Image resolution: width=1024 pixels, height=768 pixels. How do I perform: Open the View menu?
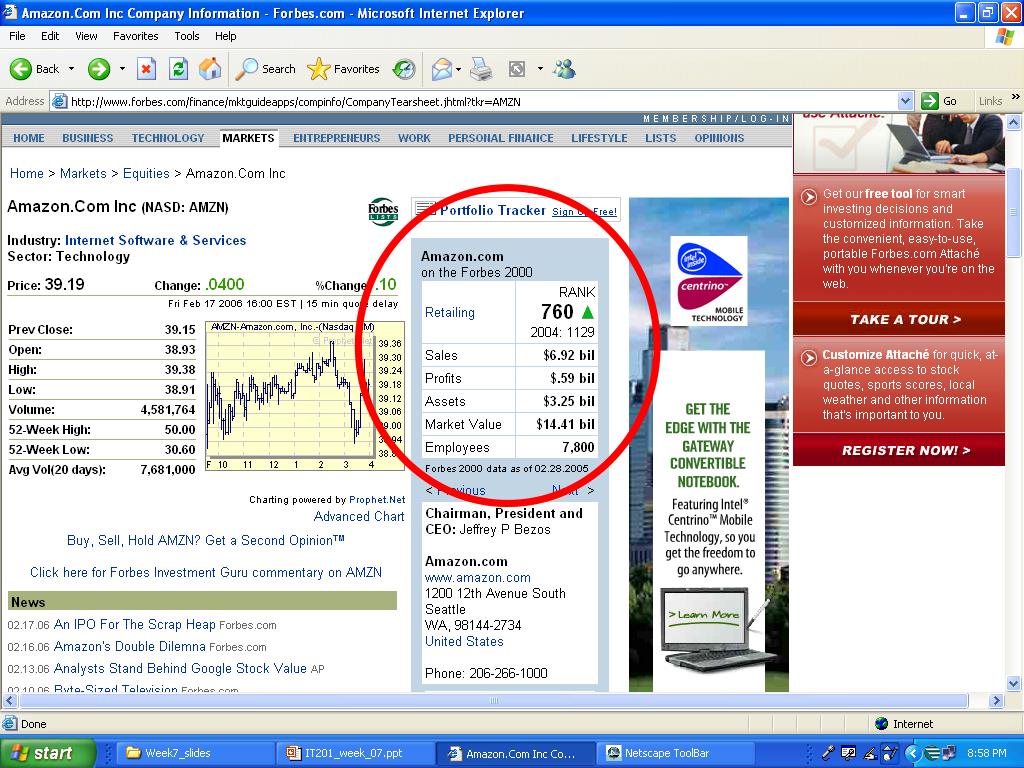point(86,36)
